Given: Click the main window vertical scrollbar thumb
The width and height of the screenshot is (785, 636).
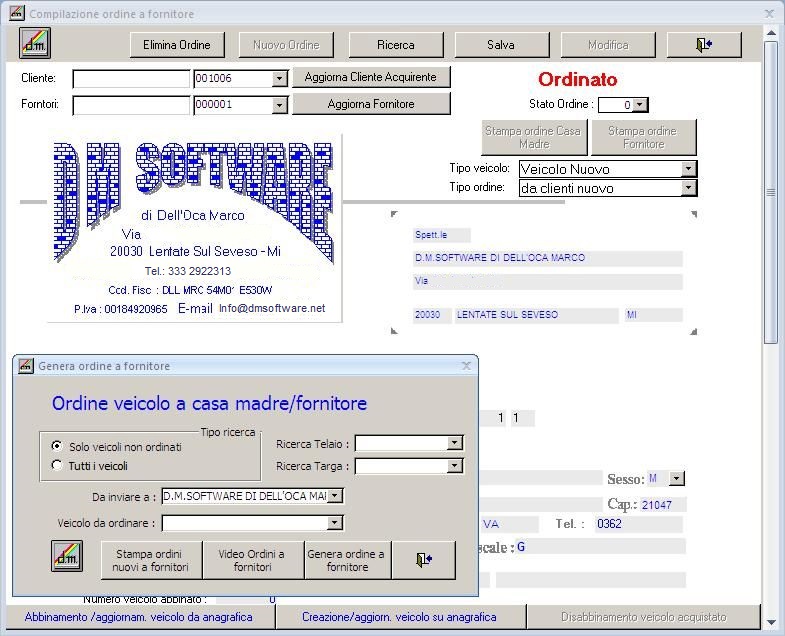Looking at the screenshot, I should pyautogui.click(x=771, y=192).
